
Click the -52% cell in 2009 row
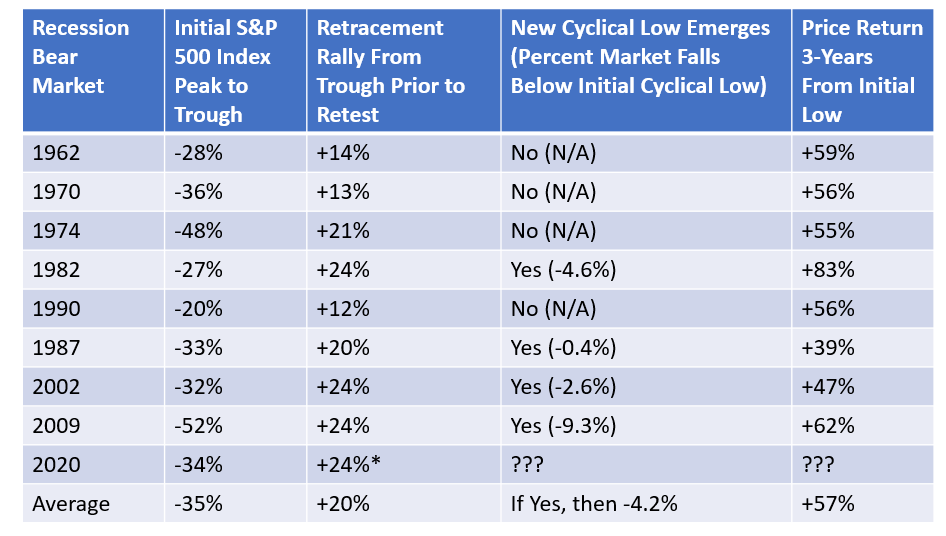200,426
